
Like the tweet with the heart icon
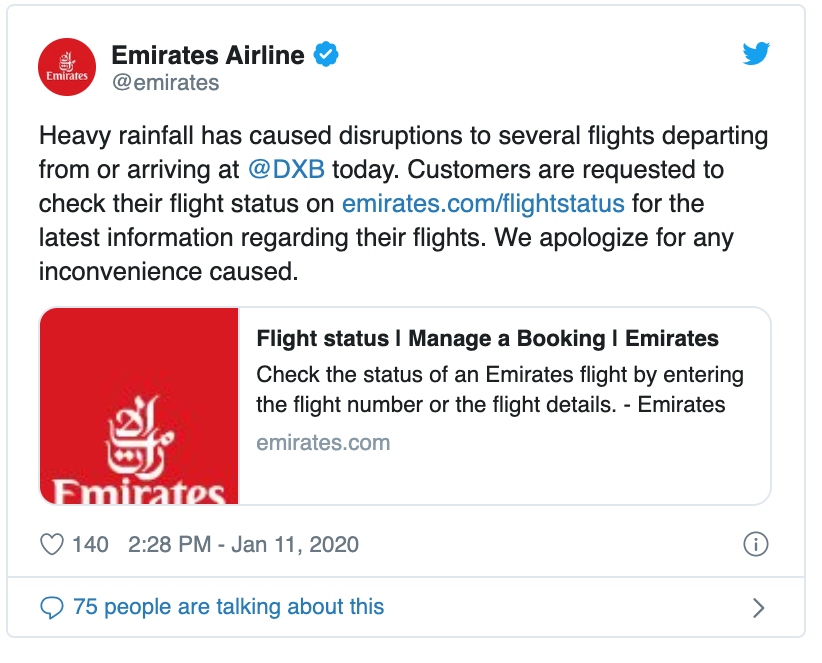click(51, 545)
